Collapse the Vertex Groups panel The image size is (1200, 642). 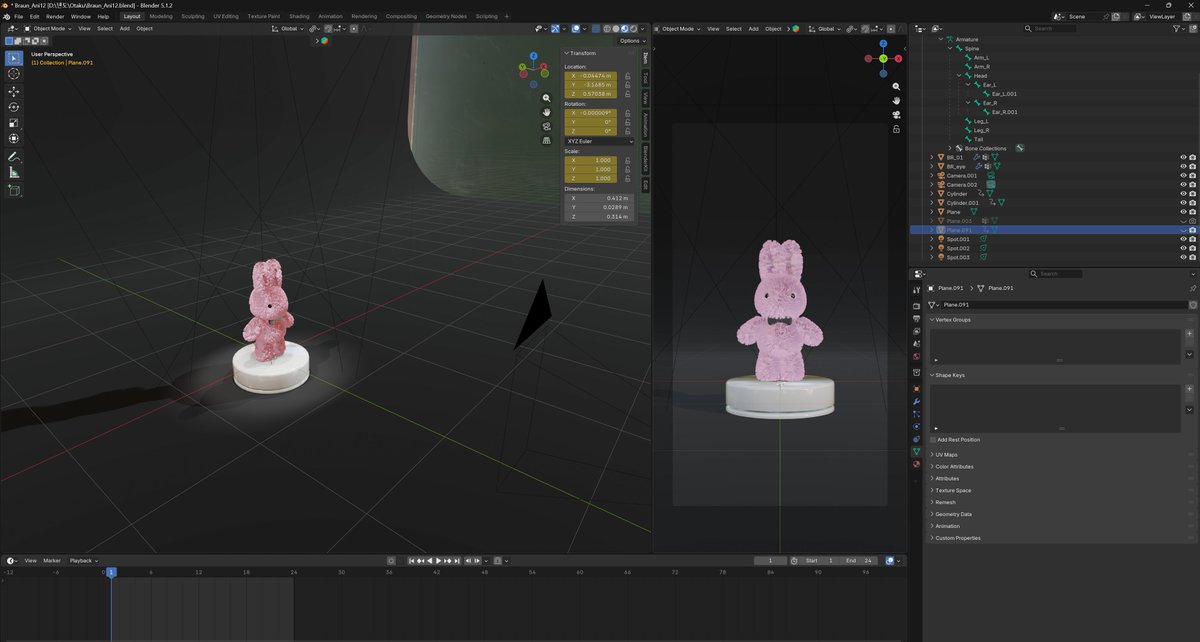tap(950, 320)
